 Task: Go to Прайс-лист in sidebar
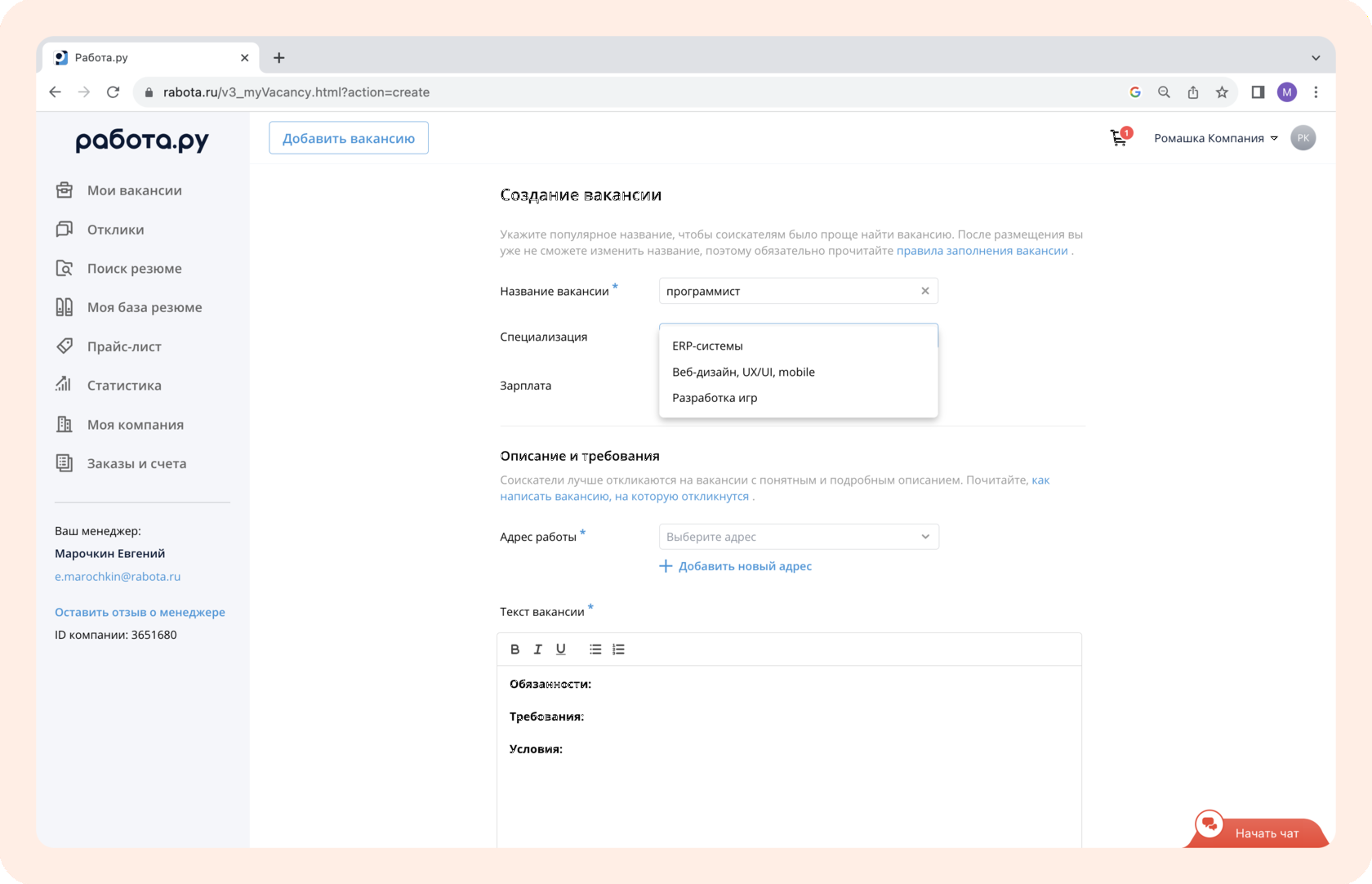coord(124,346)
